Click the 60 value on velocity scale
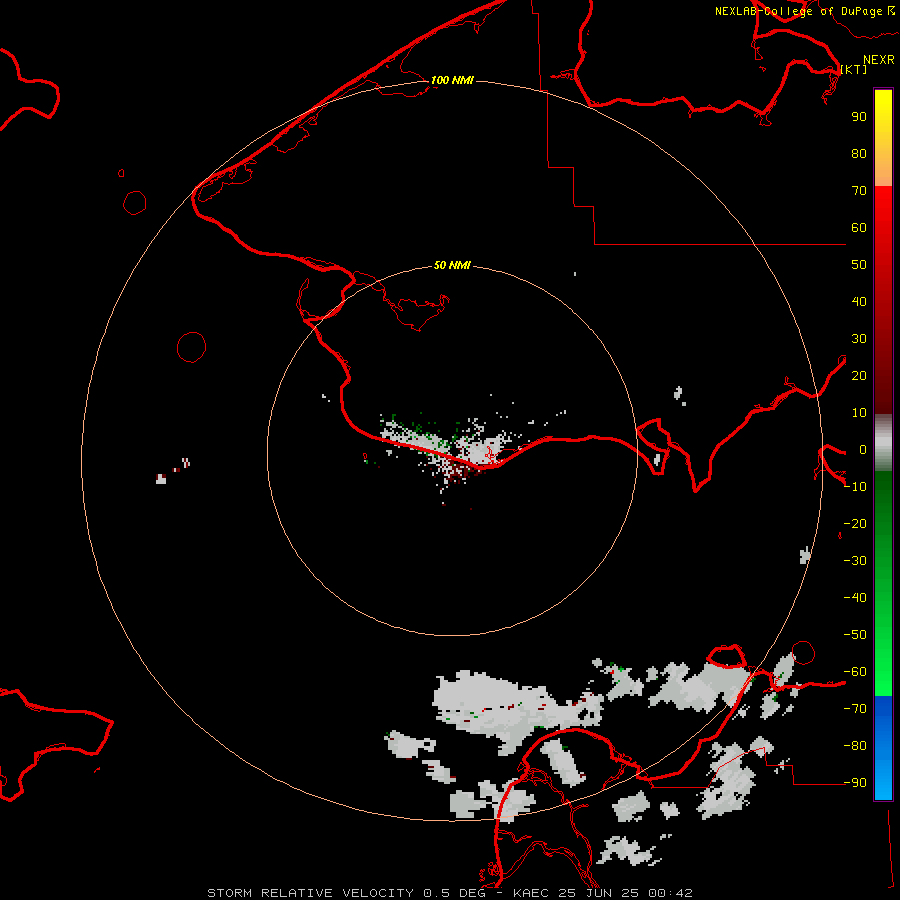 859,227
